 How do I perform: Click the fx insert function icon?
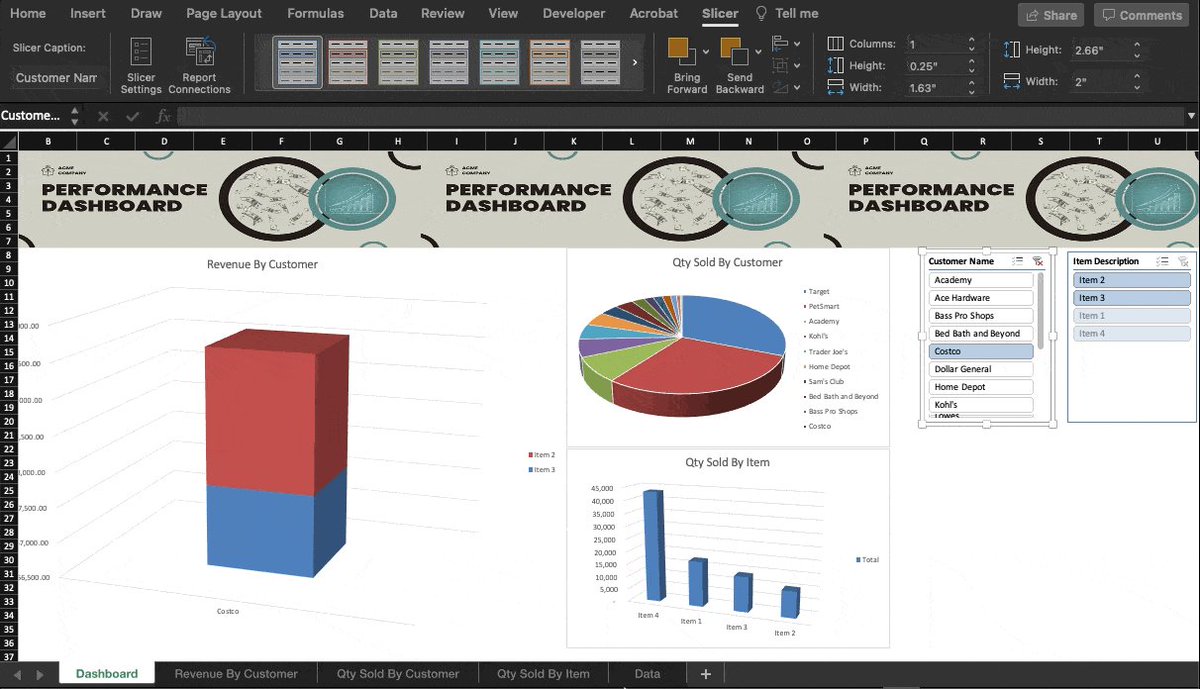164,116
